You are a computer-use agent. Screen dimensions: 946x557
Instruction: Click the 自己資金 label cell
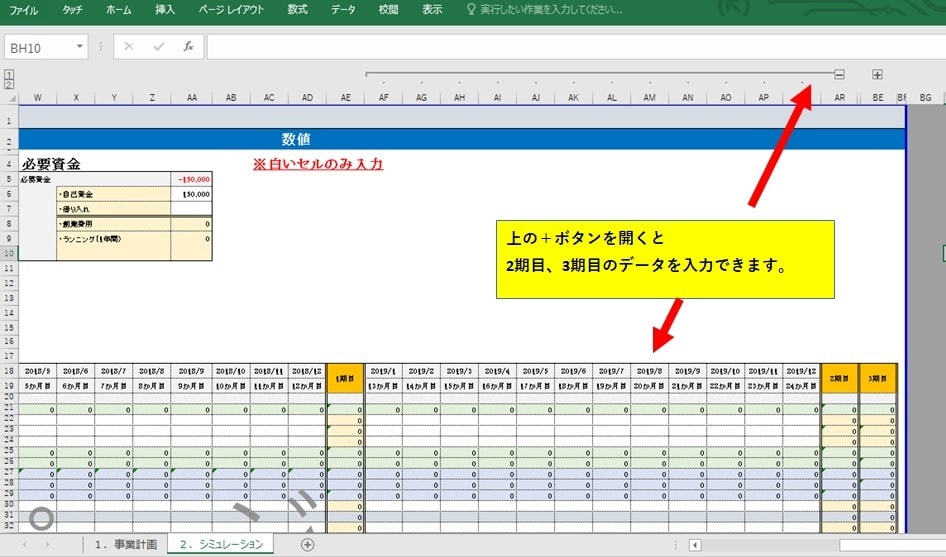pyautogui.click(x=113, y=194)
